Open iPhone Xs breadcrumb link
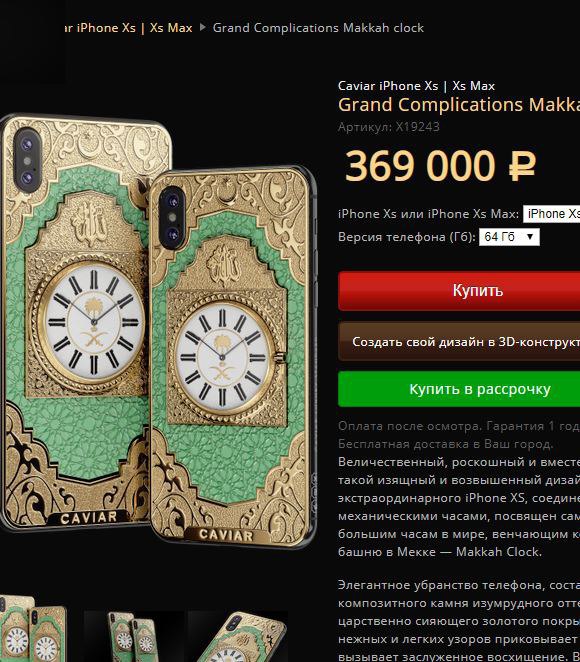 (x=100, y=28)
